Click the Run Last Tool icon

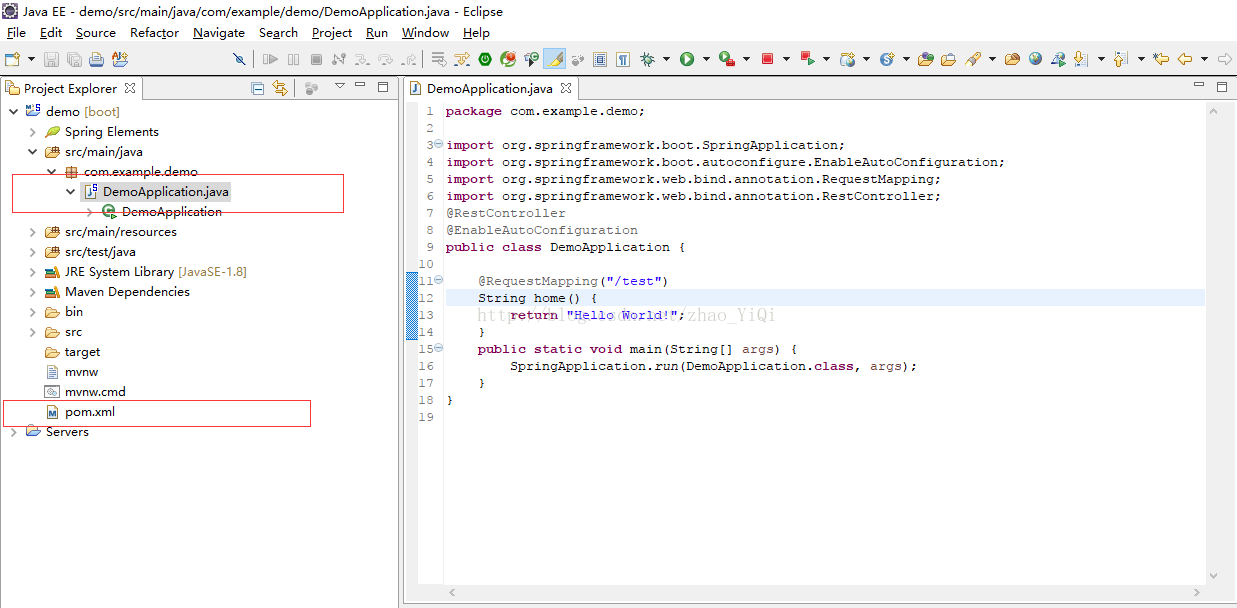click(x=727, y=59)
